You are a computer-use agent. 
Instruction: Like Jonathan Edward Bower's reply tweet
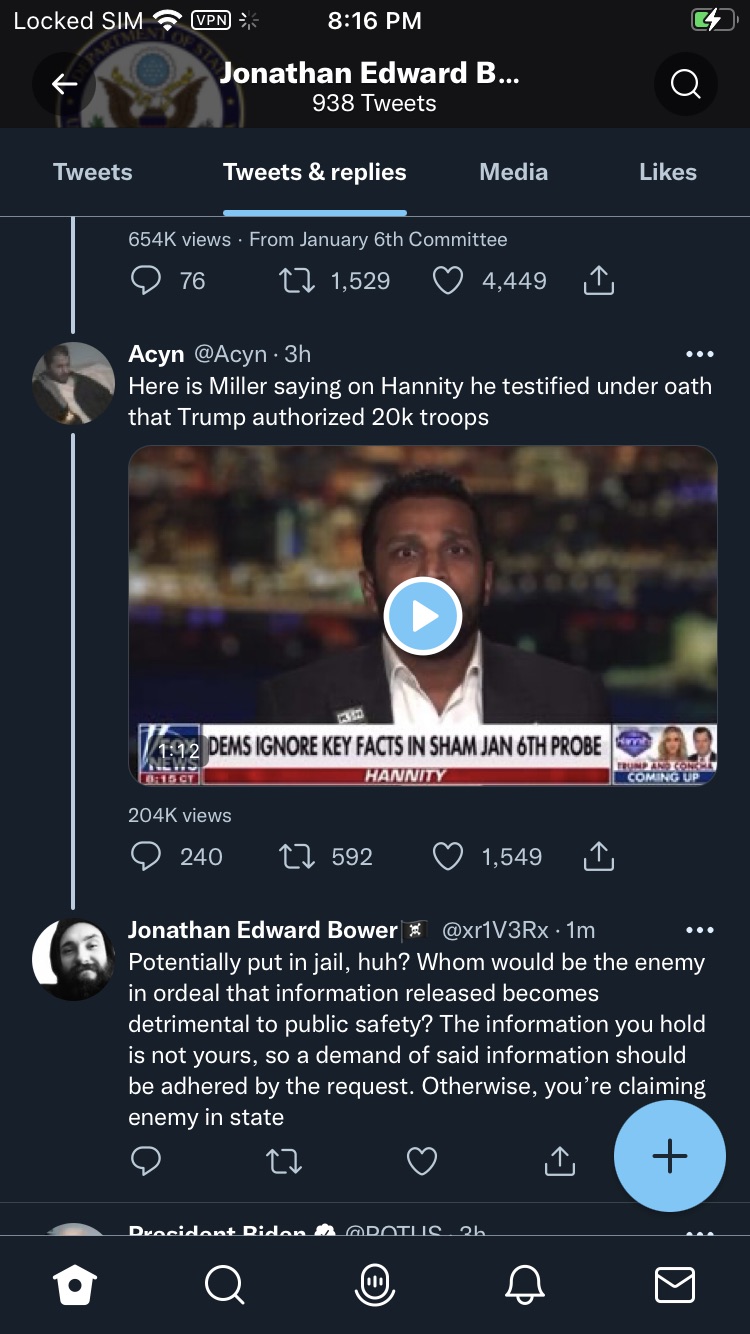click(422, 1160)
